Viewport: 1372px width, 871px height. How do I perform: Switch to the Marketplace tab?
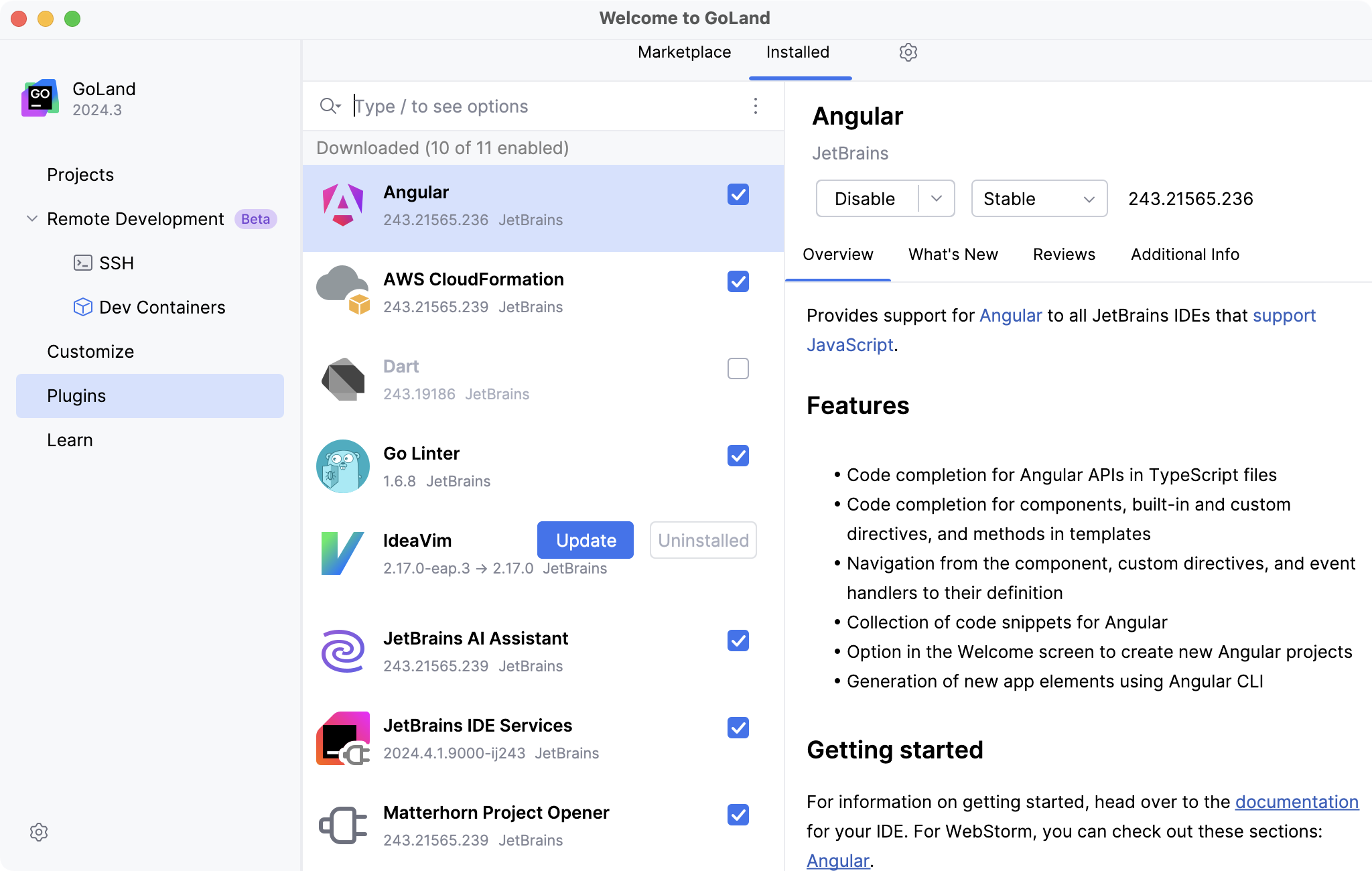pyautogui.click(x=685, y=52)
